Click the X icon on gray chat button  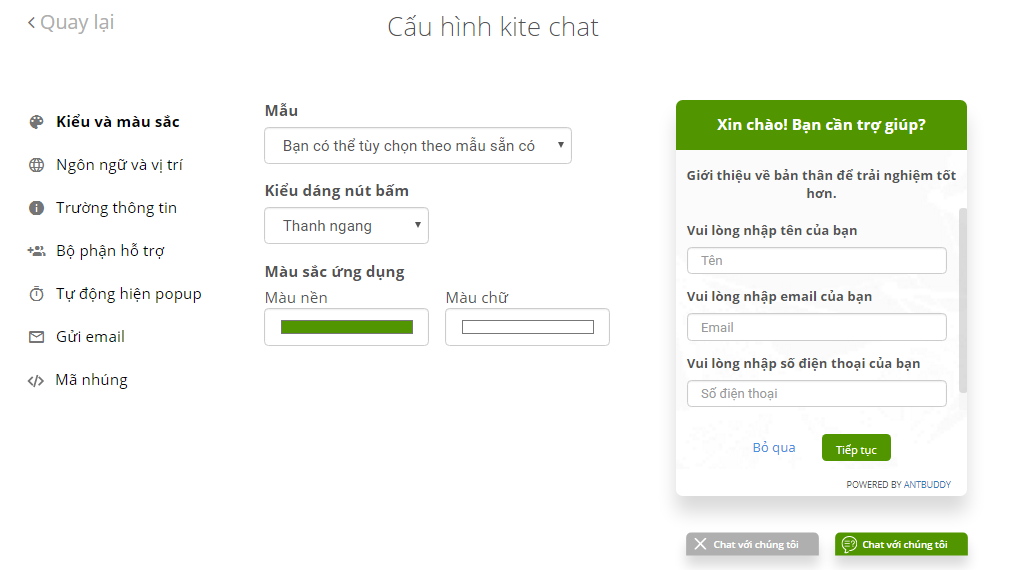[x=700, y=544]
